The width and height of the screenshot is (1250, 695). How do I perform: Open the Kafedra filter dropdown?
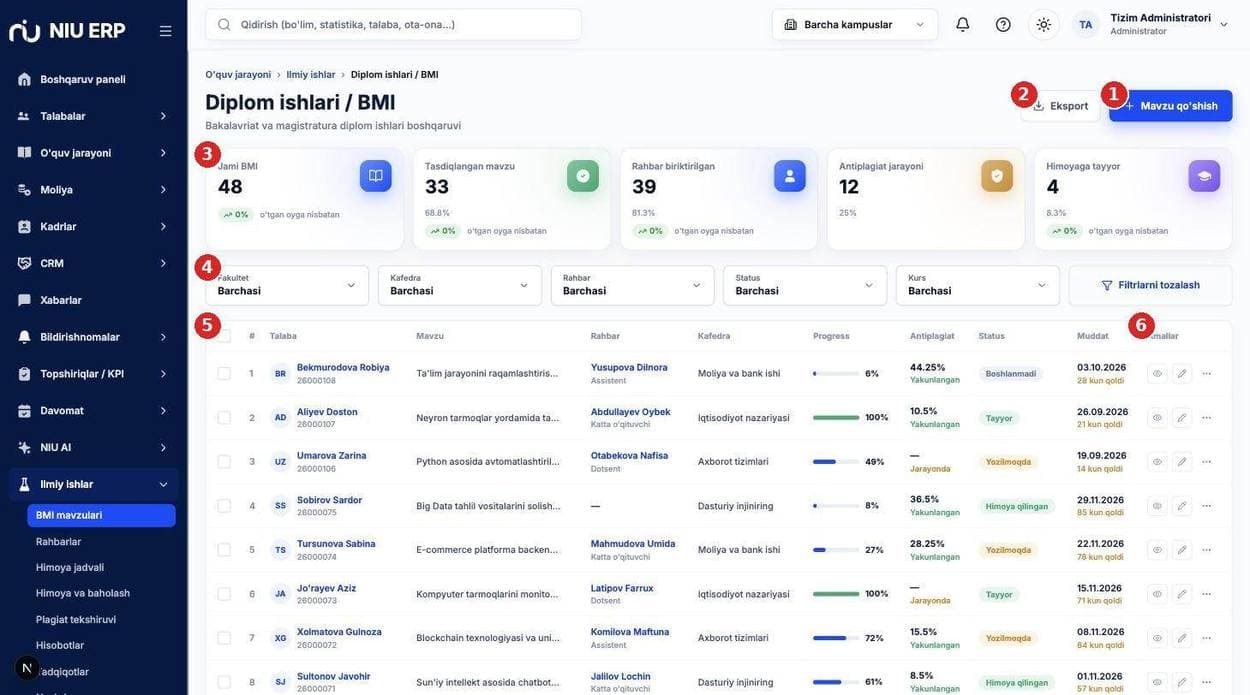(x=460, y=285)
